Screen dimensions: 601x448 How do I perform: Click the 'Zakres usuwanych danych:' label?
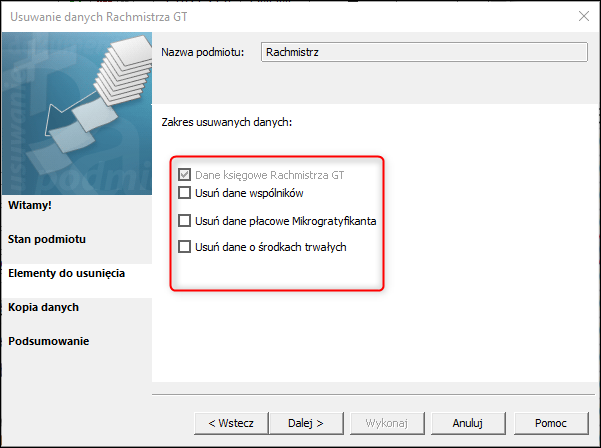click(227, 122)
